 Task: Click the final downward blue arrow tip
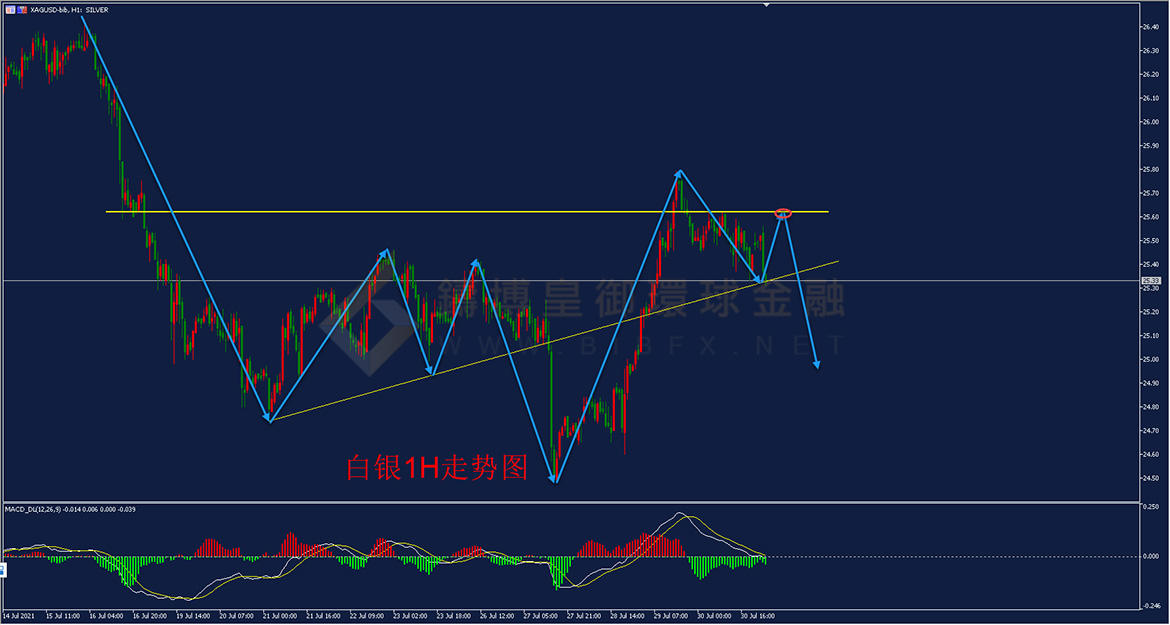click(x=817, y=364)
